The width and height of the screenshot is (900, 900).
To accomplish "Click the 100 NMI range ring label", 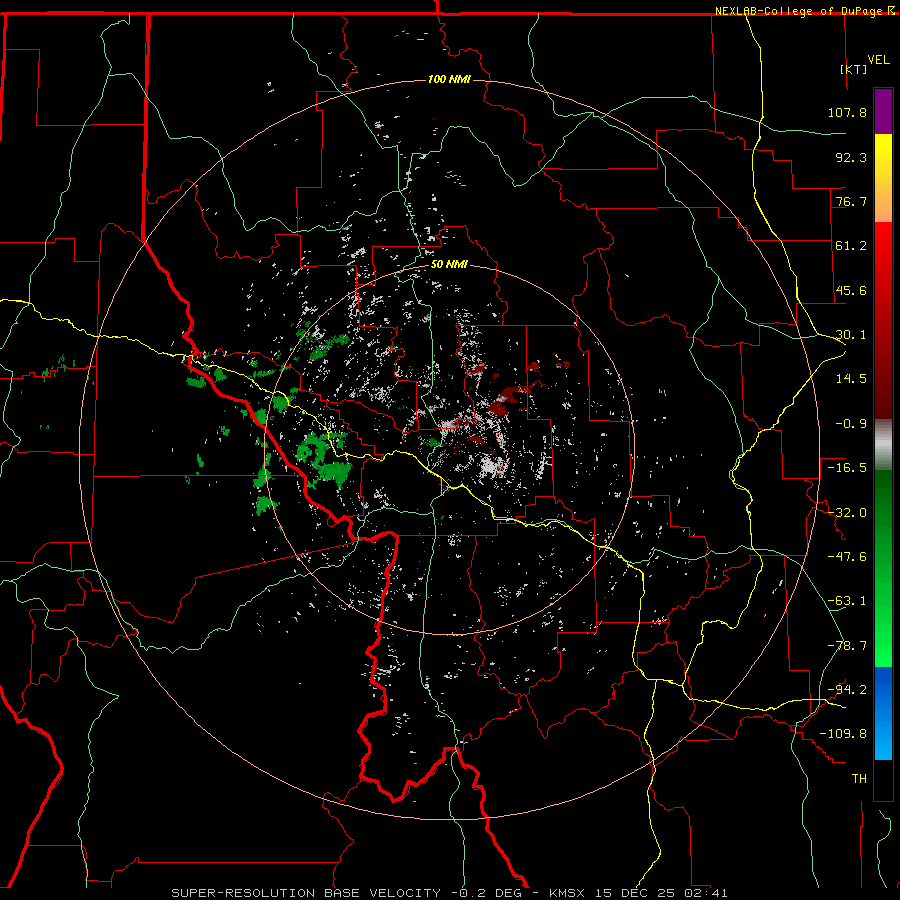I will tap(449, 79).
